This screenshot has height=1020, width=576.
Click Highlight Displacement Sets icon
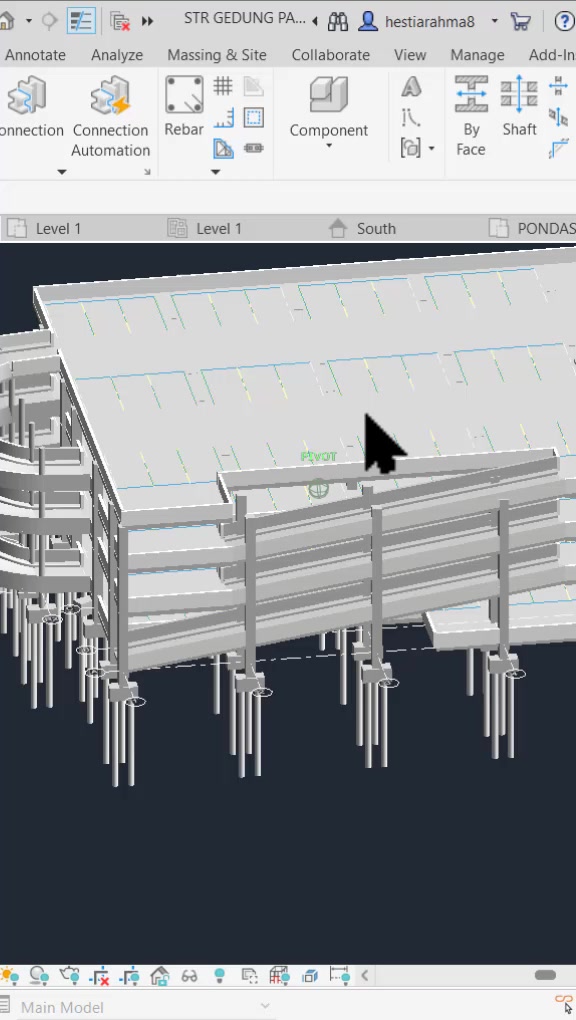point(310,976)
